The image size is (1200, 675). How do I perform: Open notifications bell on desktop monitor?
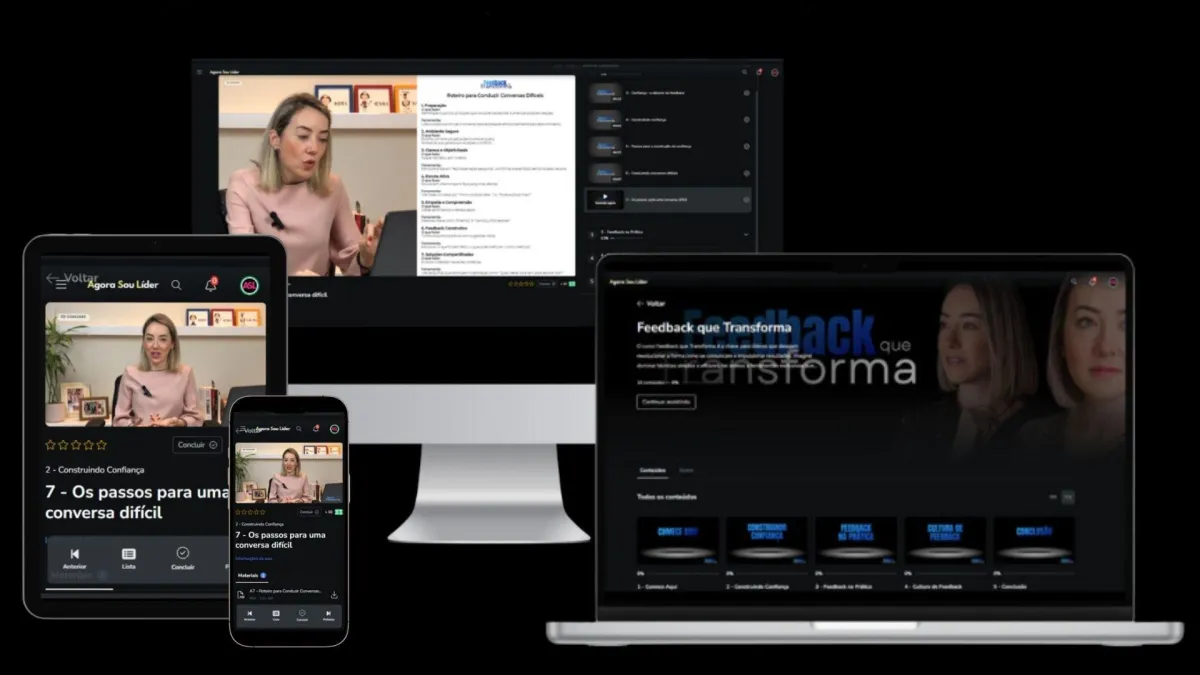[x=759, y=72]
